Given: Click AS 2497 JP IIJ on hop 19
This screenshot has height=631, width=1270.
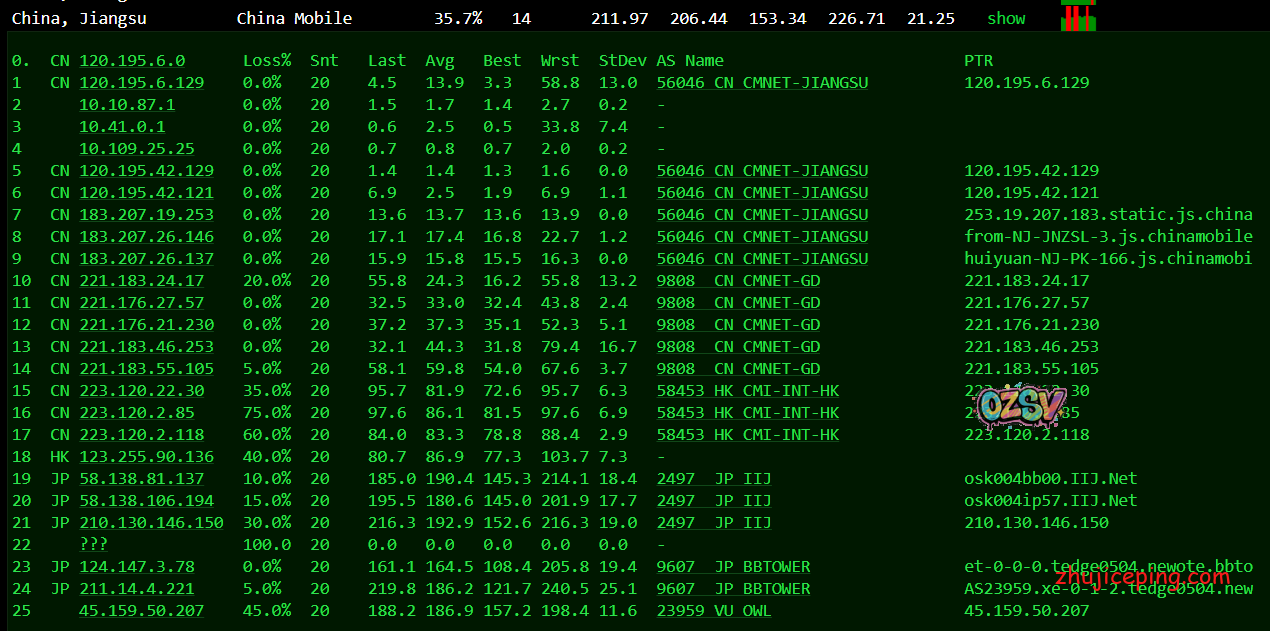Looking at the screenshot, I should tap(714, 479).
